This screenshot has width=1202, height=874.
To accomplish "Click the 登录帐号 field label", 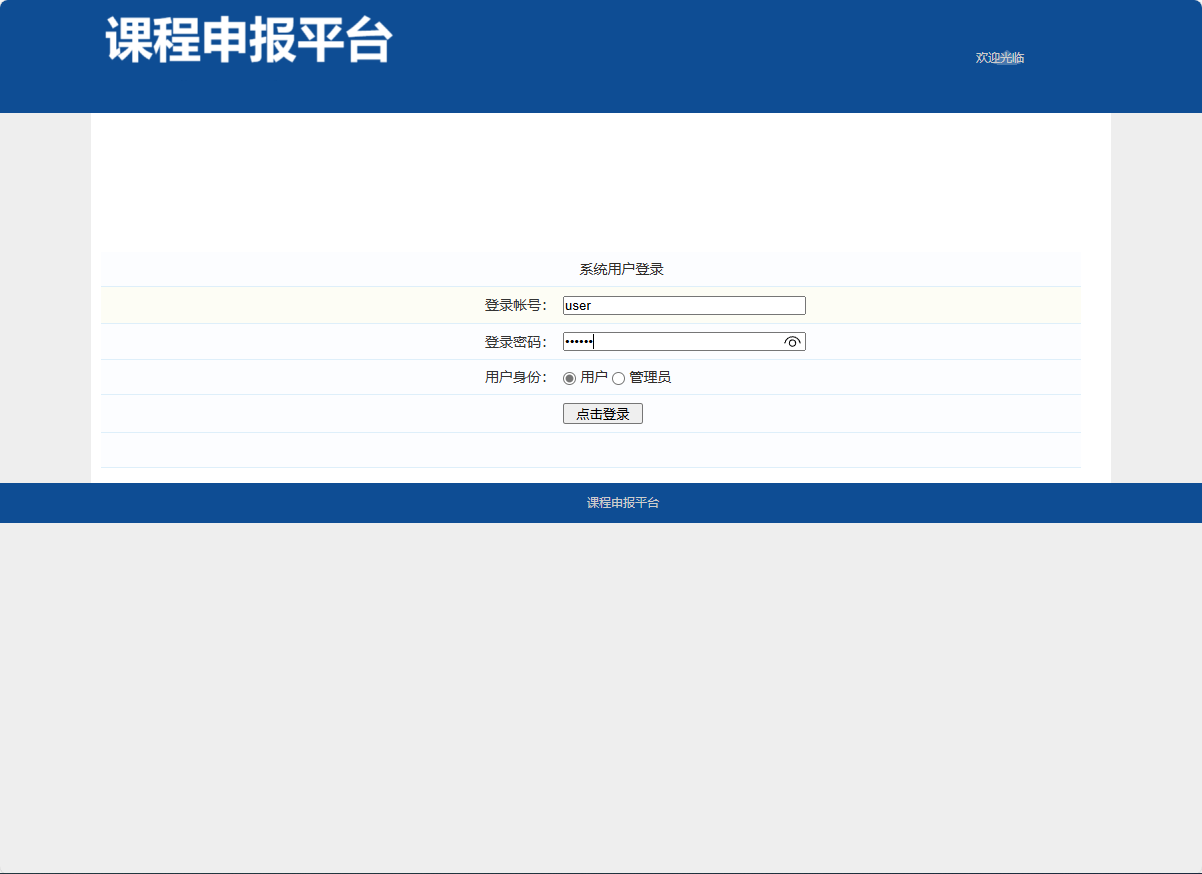I will (514, 305).
